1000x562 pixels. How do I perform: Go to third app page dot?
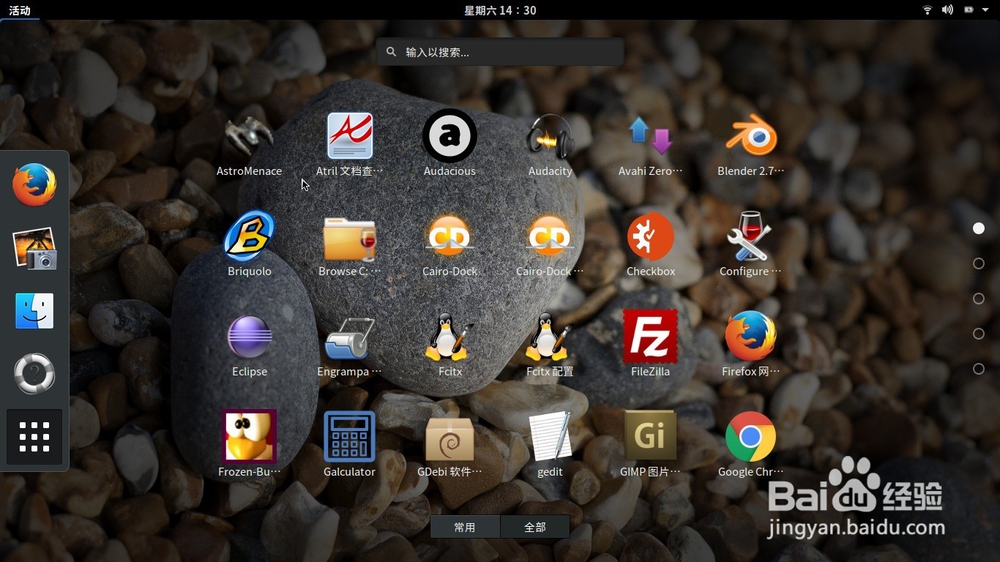click(978, 299)
